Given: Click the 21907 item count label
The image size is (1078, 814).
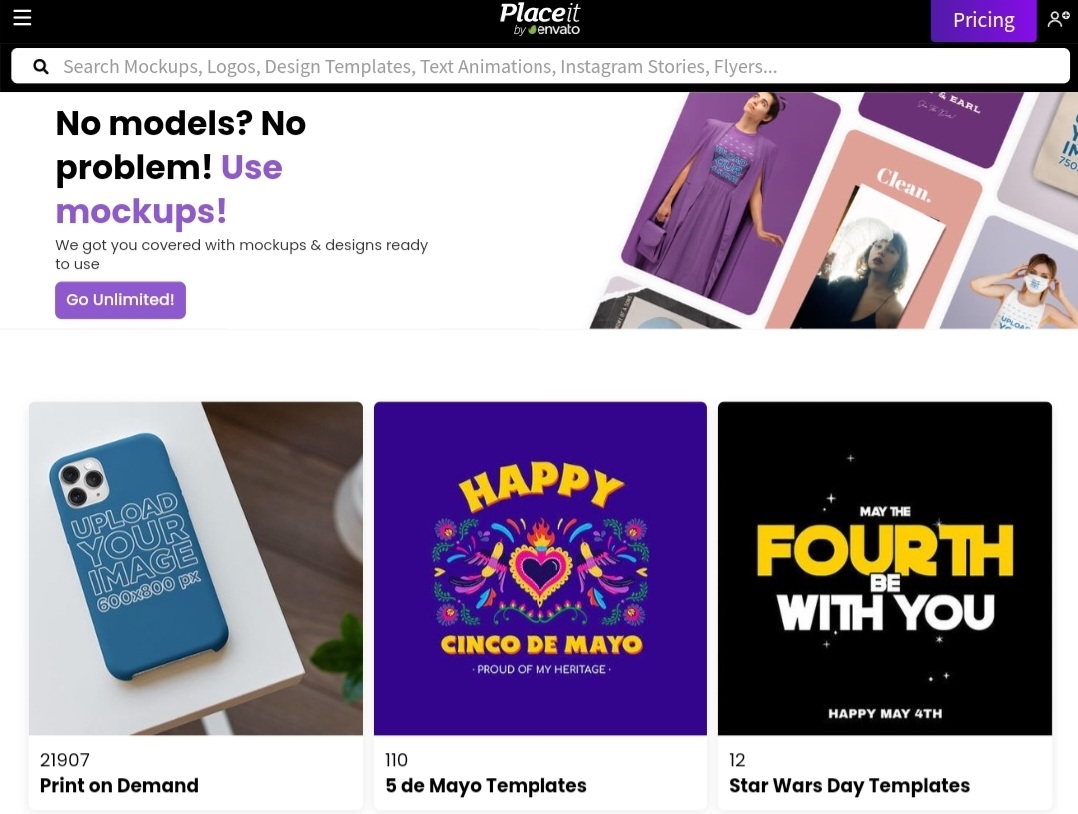Looking at the screenshot, I should [x=65, y=760].
